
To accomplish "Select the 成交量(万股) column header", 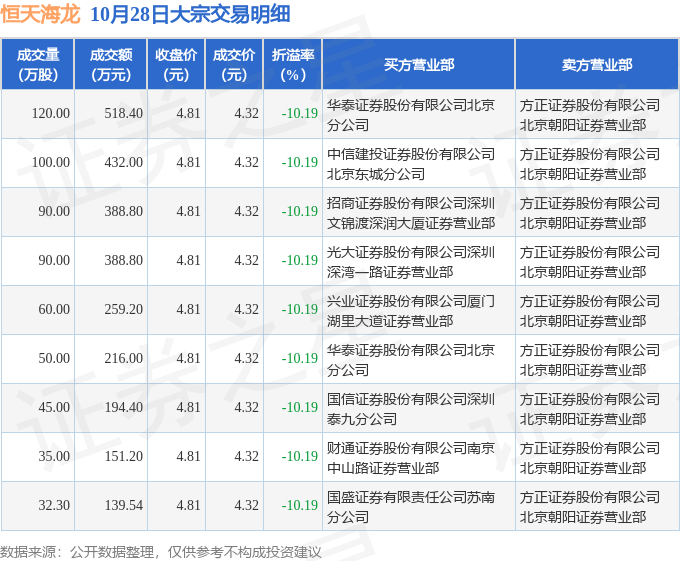I will (38, 65).
